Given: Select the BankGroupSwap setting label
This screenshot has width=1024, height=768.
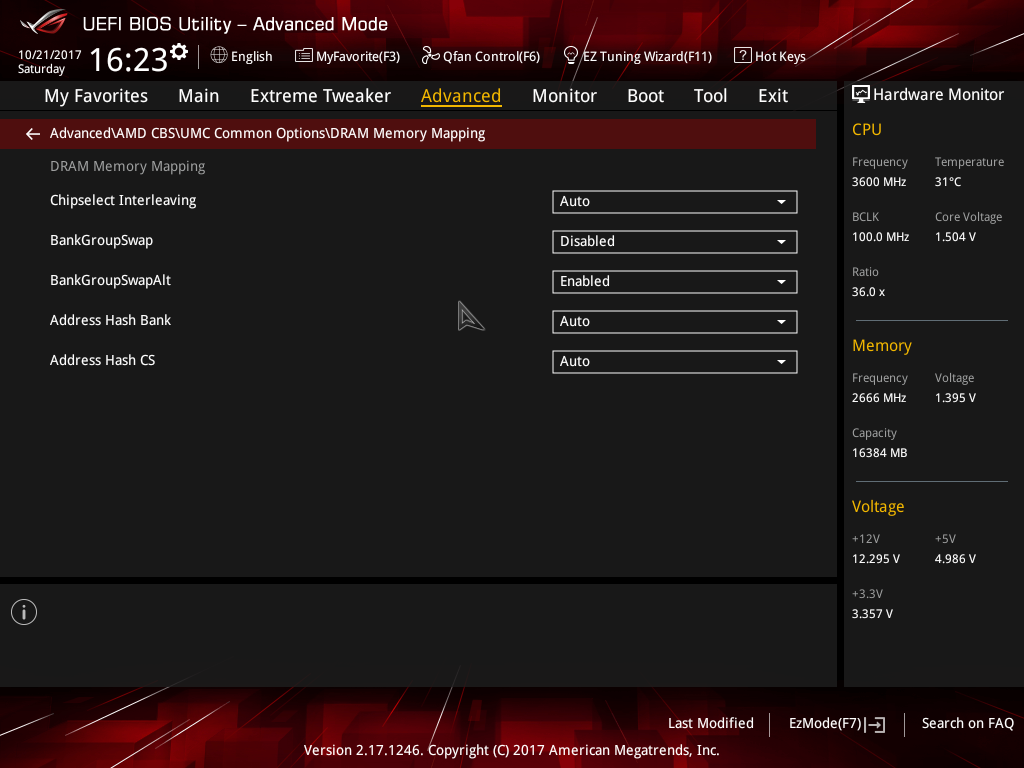Looking at the screenshot, I should point(101,240).
